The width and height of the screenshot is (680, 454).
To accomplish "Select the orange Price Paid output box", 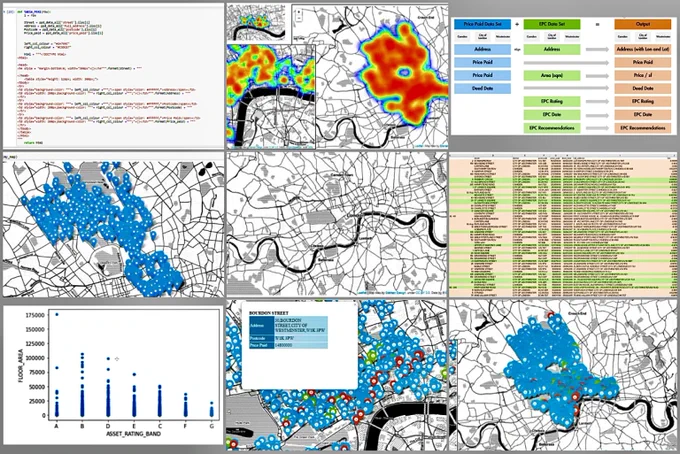I will [x=643, y=62].
